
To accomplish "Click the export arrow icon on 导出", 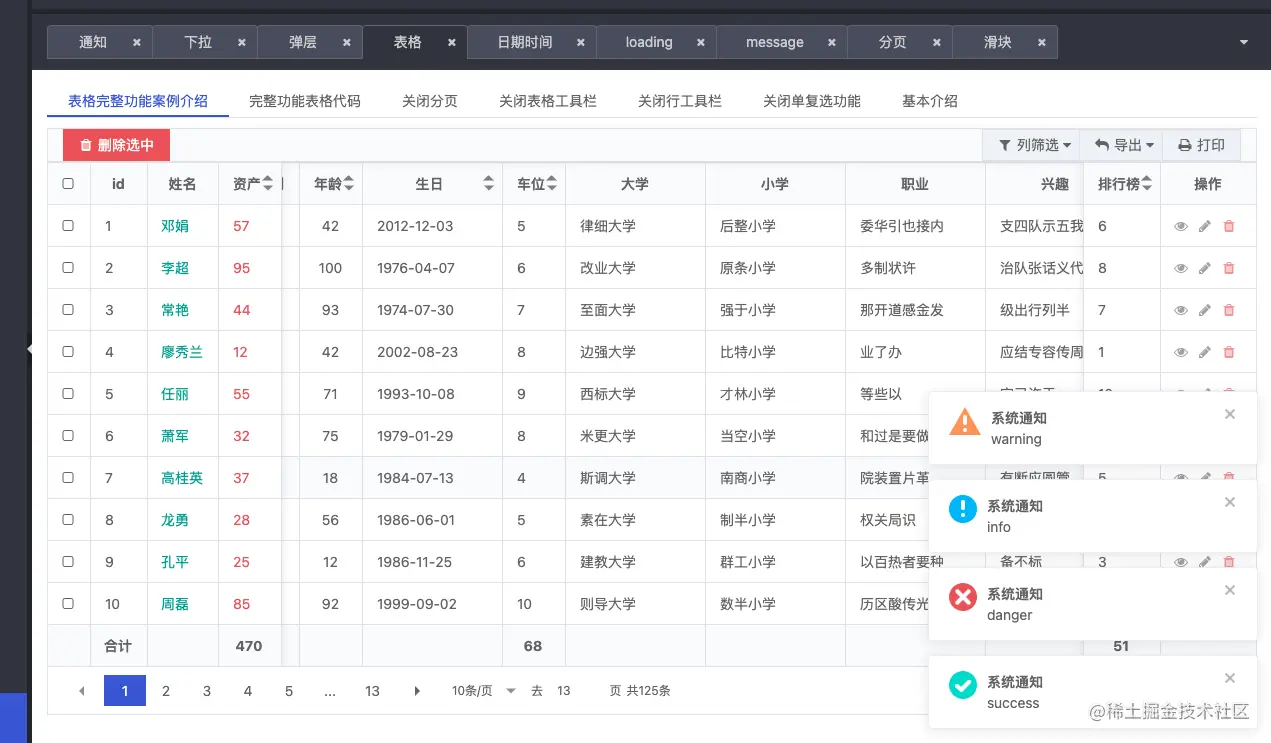I will coord(1104,144).
